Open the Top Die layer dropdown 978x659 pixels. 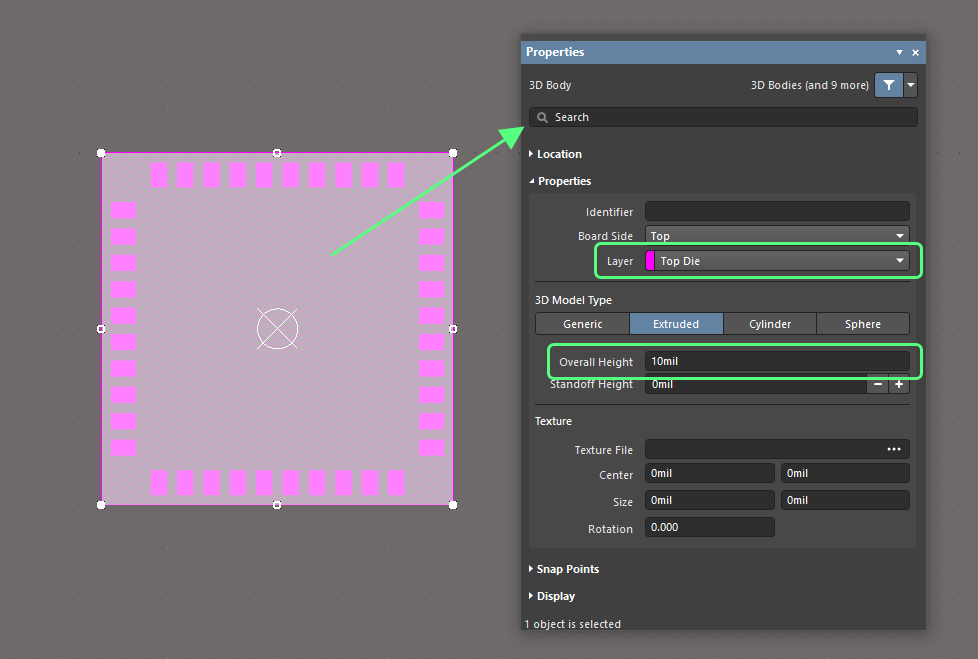(x=782, y=261)
